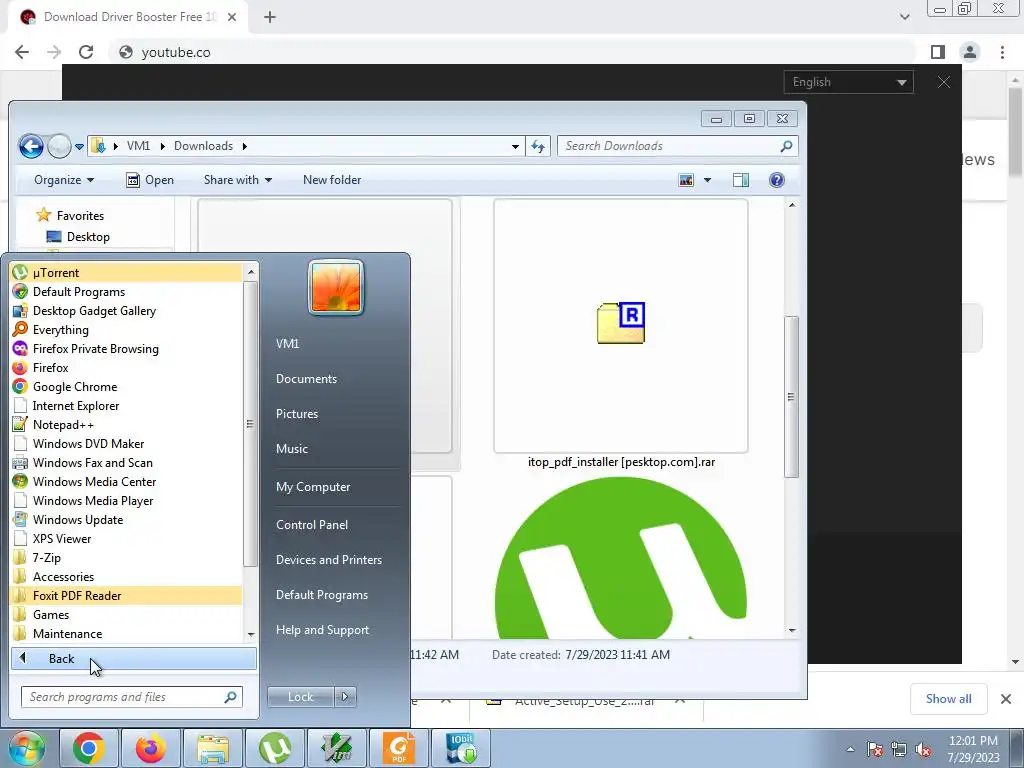Open Chrome's three-dot menu

[x=1002, y=52]
